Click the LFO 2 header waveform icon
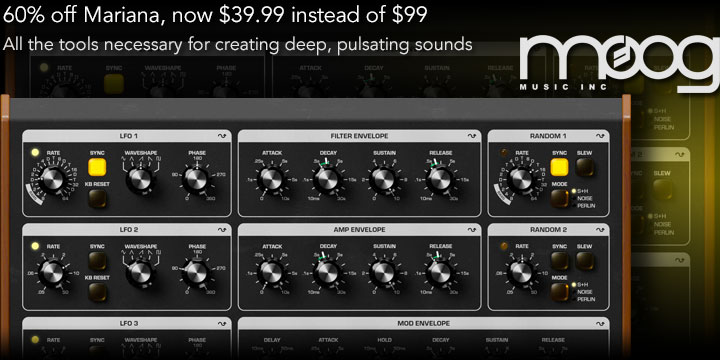Viewport: 720px width, 360px height. pos(222,230)
